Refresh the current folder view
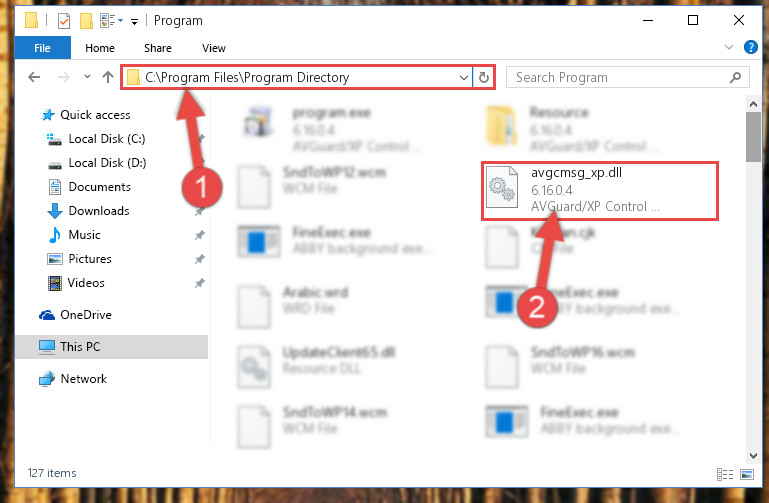769x503 pixels. pos(484,77)
